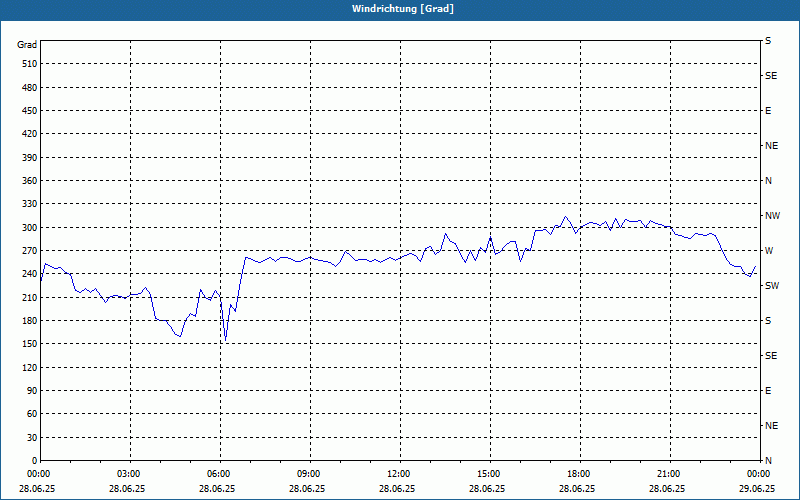This screenshot has width=800, height=500.
Task: Pick the 30 degree axis label
Action: pyautogui.click(x=31, y=437)
